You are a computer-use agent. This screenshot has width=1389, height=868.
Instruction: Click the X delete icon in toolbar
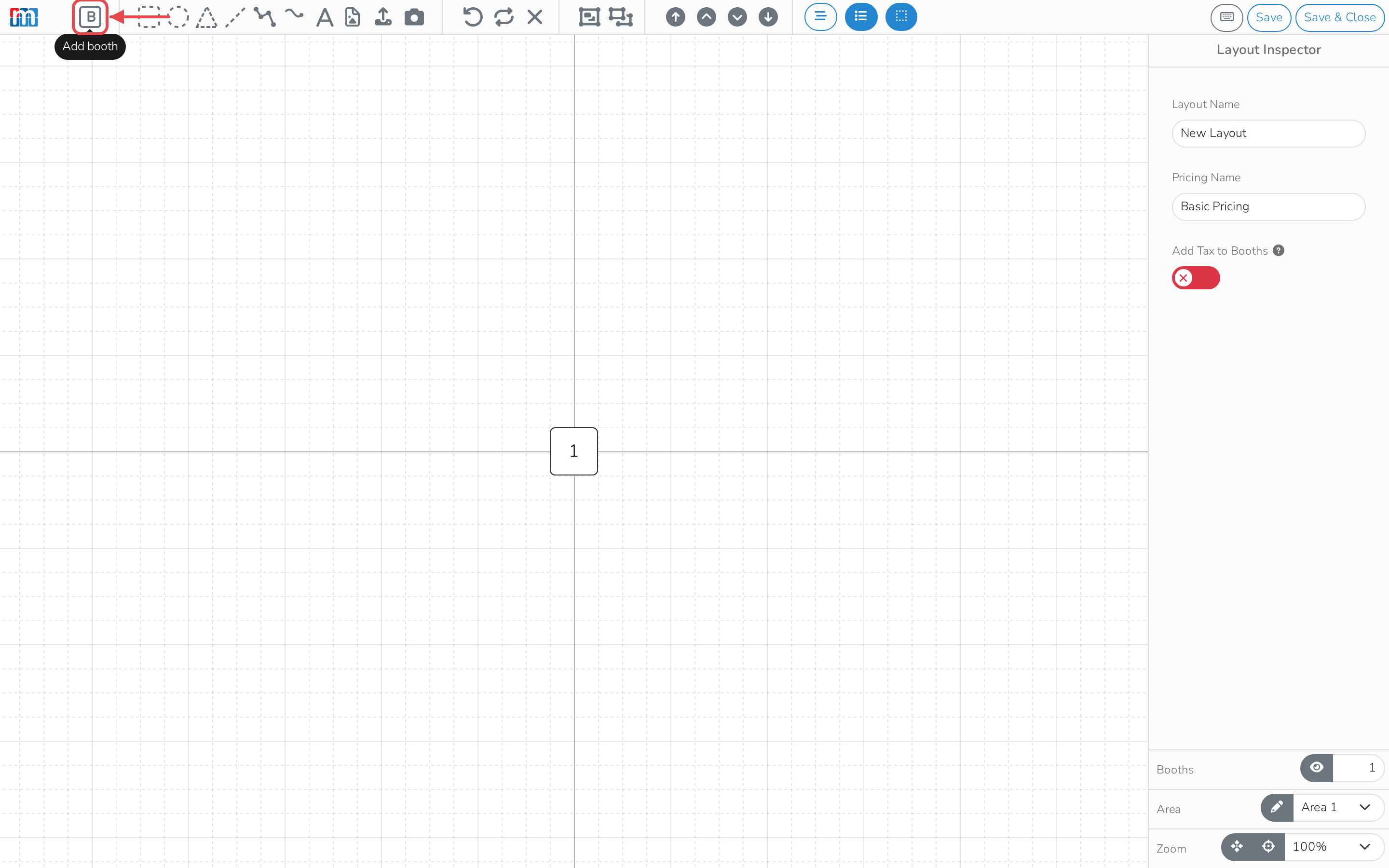tap(535, 17)
